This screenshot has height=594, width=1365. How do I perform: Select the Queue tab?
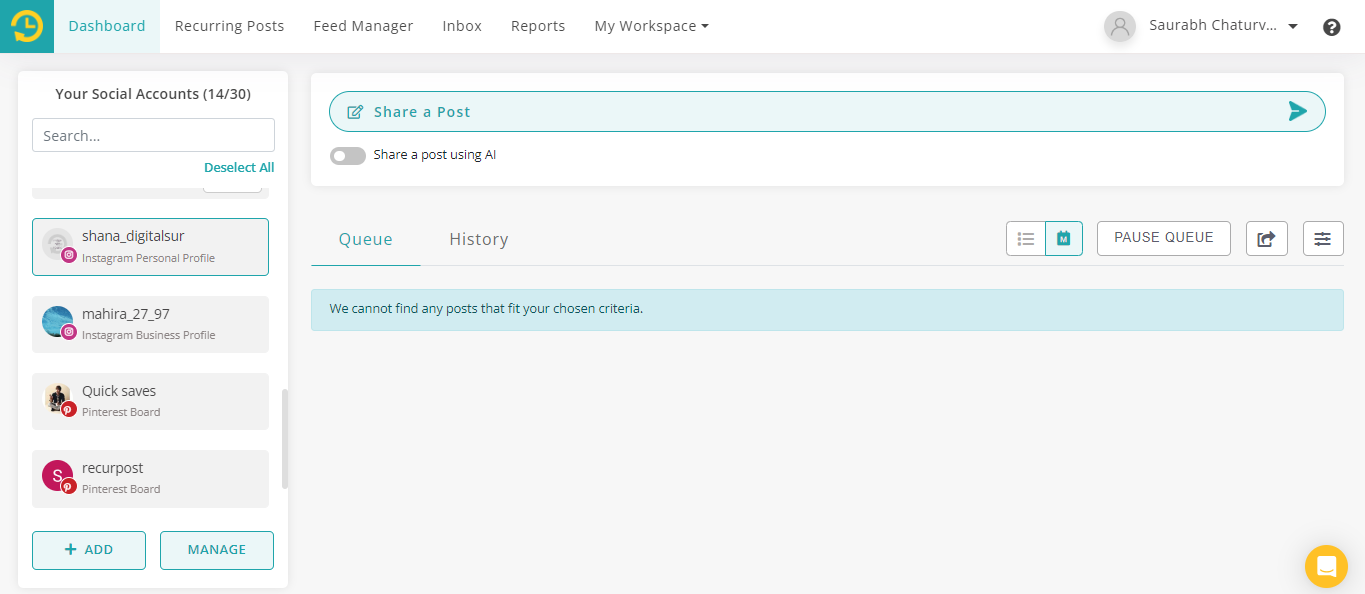point(365,239)
